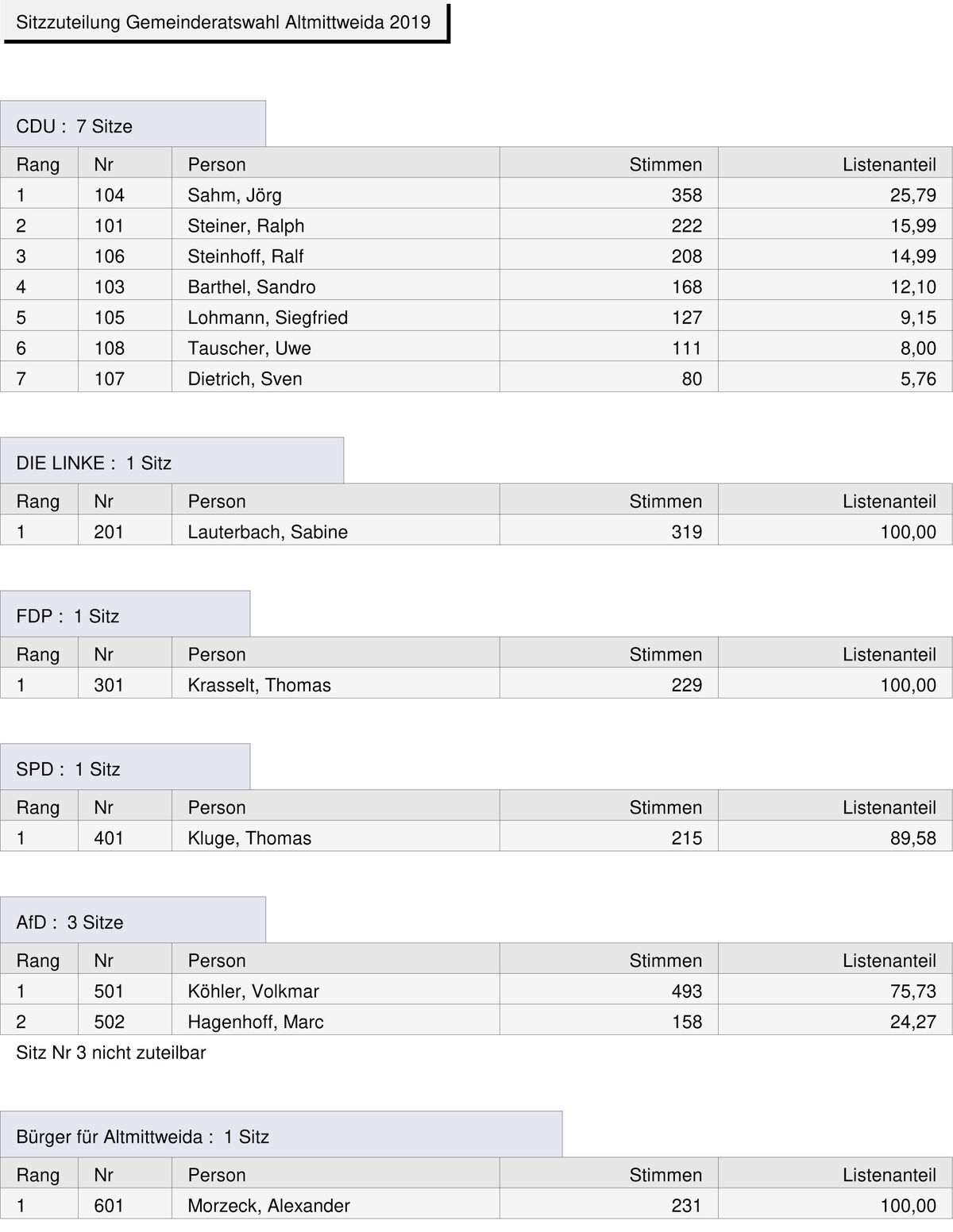Image resolution: width=953 pixels, height=1232 pixels.
Task: Select the Dietrich, Sven row
Action: [476, 377]
